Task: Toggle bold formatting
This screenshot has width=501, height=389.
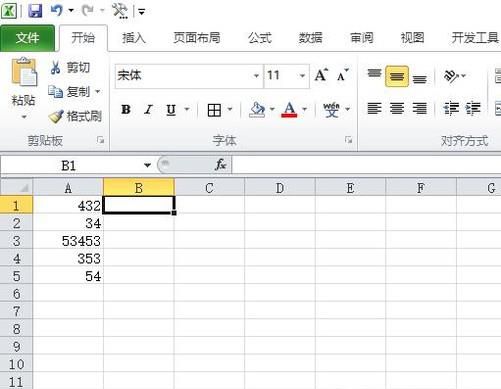Action: 126,109
